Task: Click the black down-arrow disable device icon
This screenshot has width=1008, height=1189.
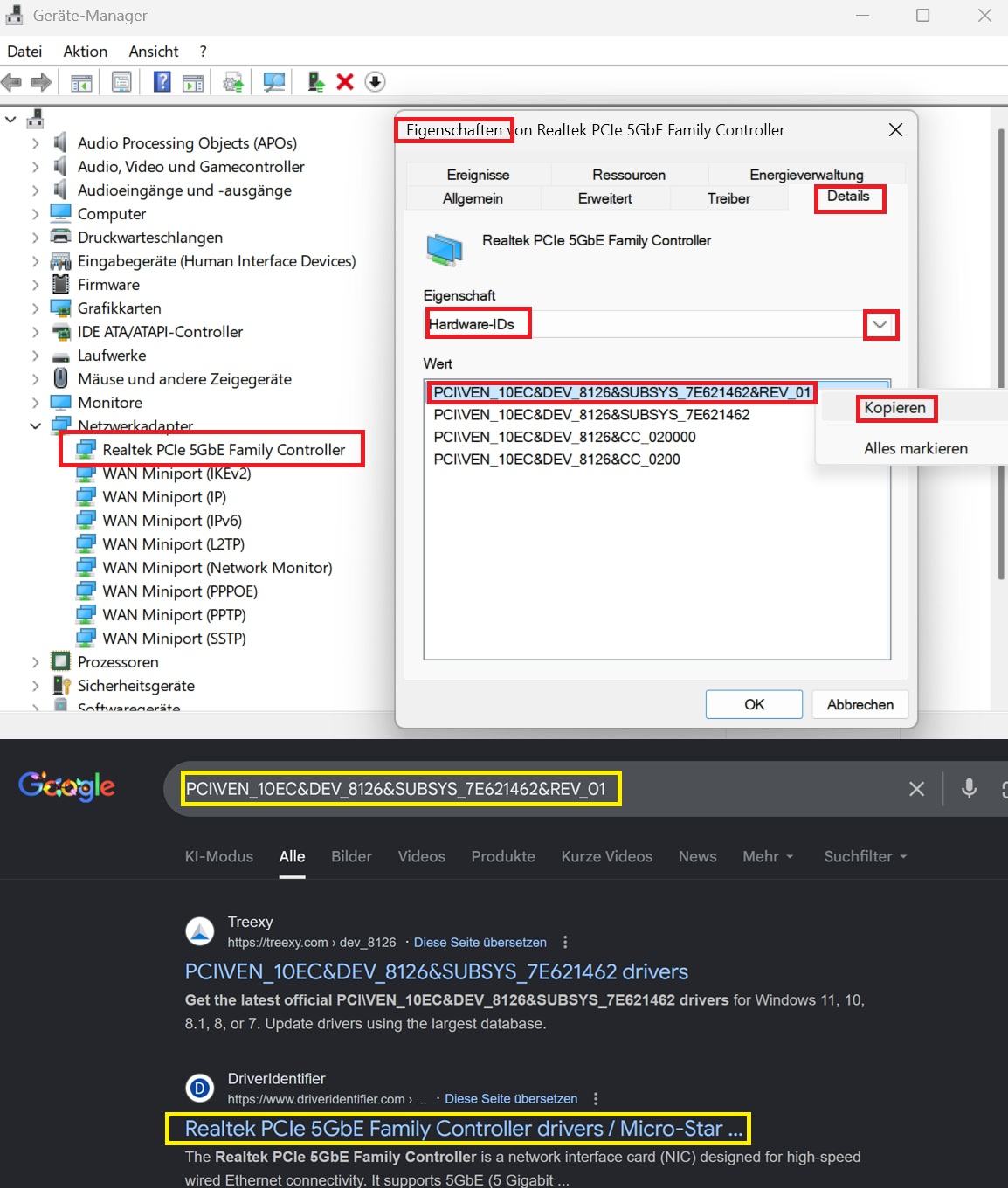Action: [x=375, y=82]
